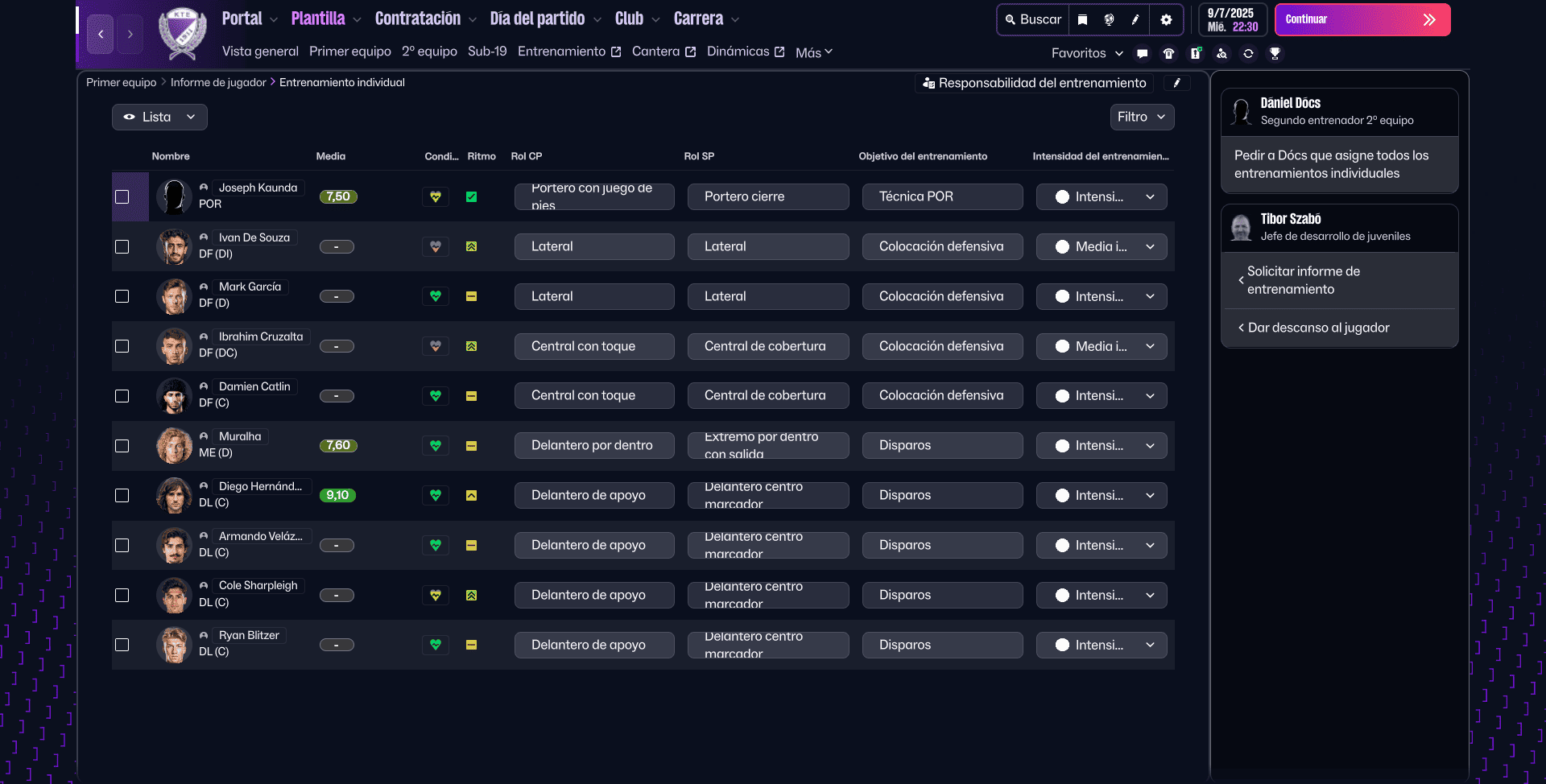Click the globe icon next to search
The height and width of the screenshot is (784, 1546).
1109,19
